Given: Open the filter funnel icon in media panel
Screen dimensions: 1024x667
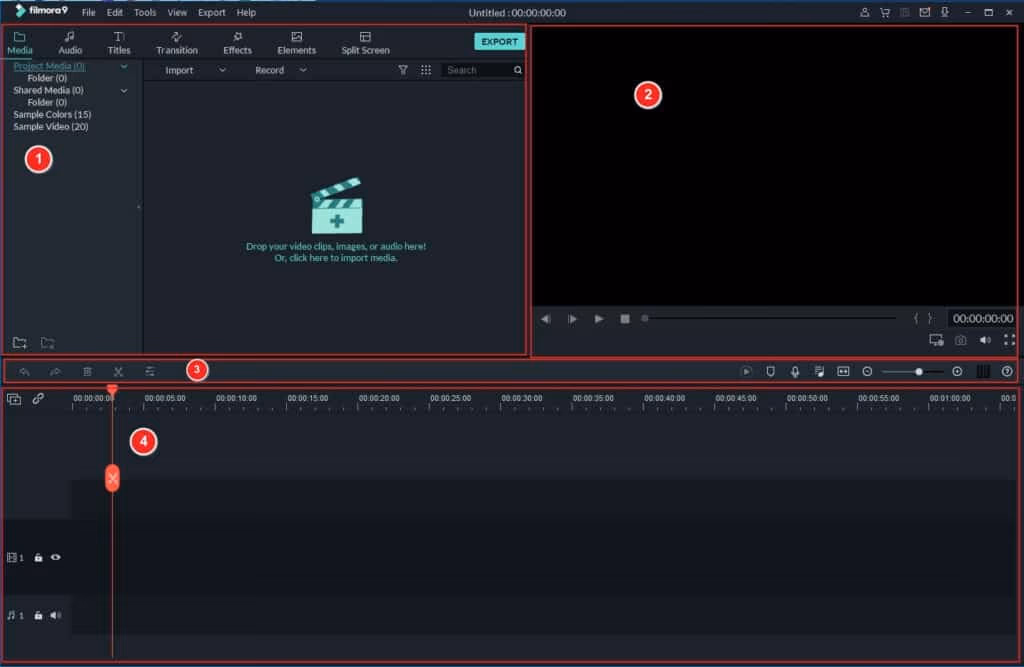Looking at the screenshot, I should (403, 70).
